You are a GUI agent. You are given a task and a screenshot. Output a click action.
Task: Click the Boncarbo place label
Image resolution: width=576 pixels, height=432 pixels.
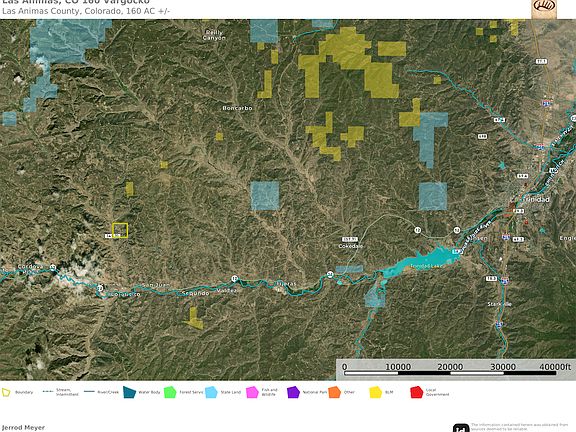pyautogui.click(x=237, y=108)
